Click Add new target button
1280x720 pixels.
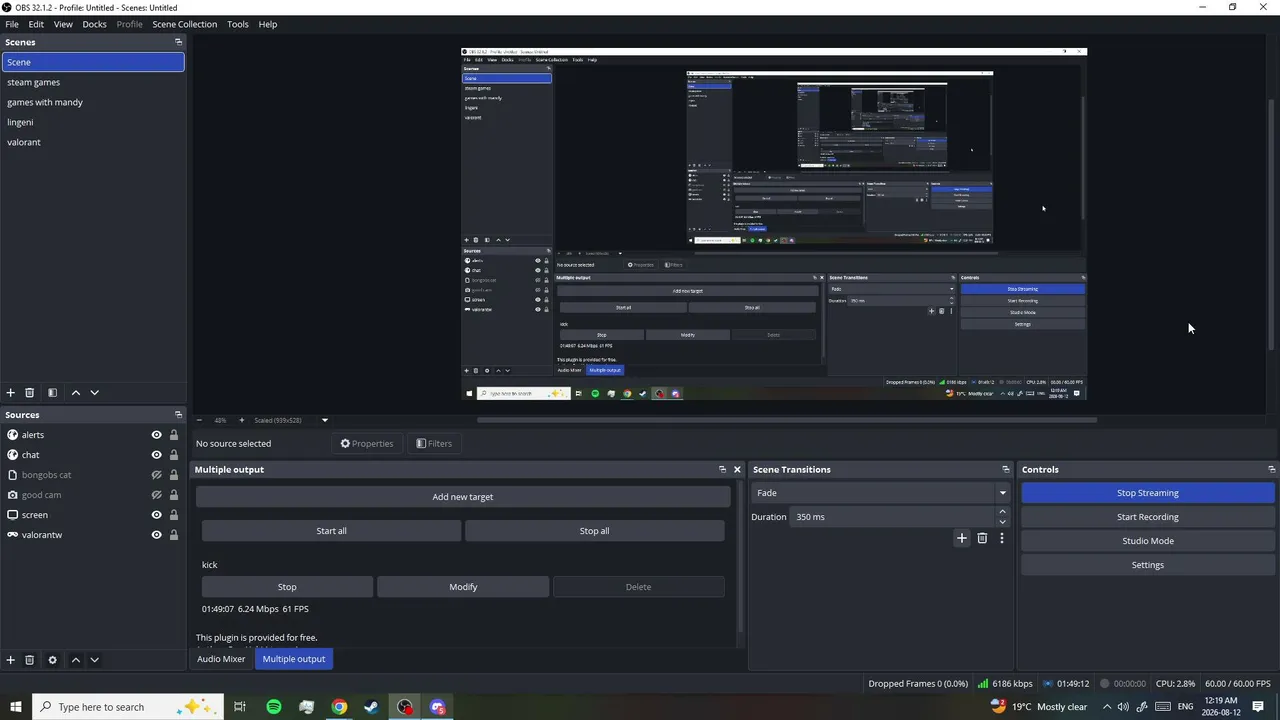tap(463, 497)
